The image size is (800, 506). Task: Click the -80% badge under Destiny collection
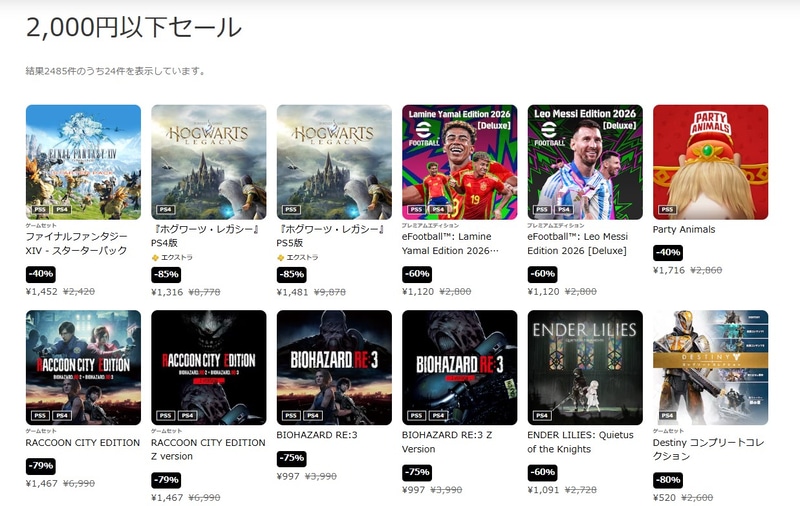(x=668, y=480)
